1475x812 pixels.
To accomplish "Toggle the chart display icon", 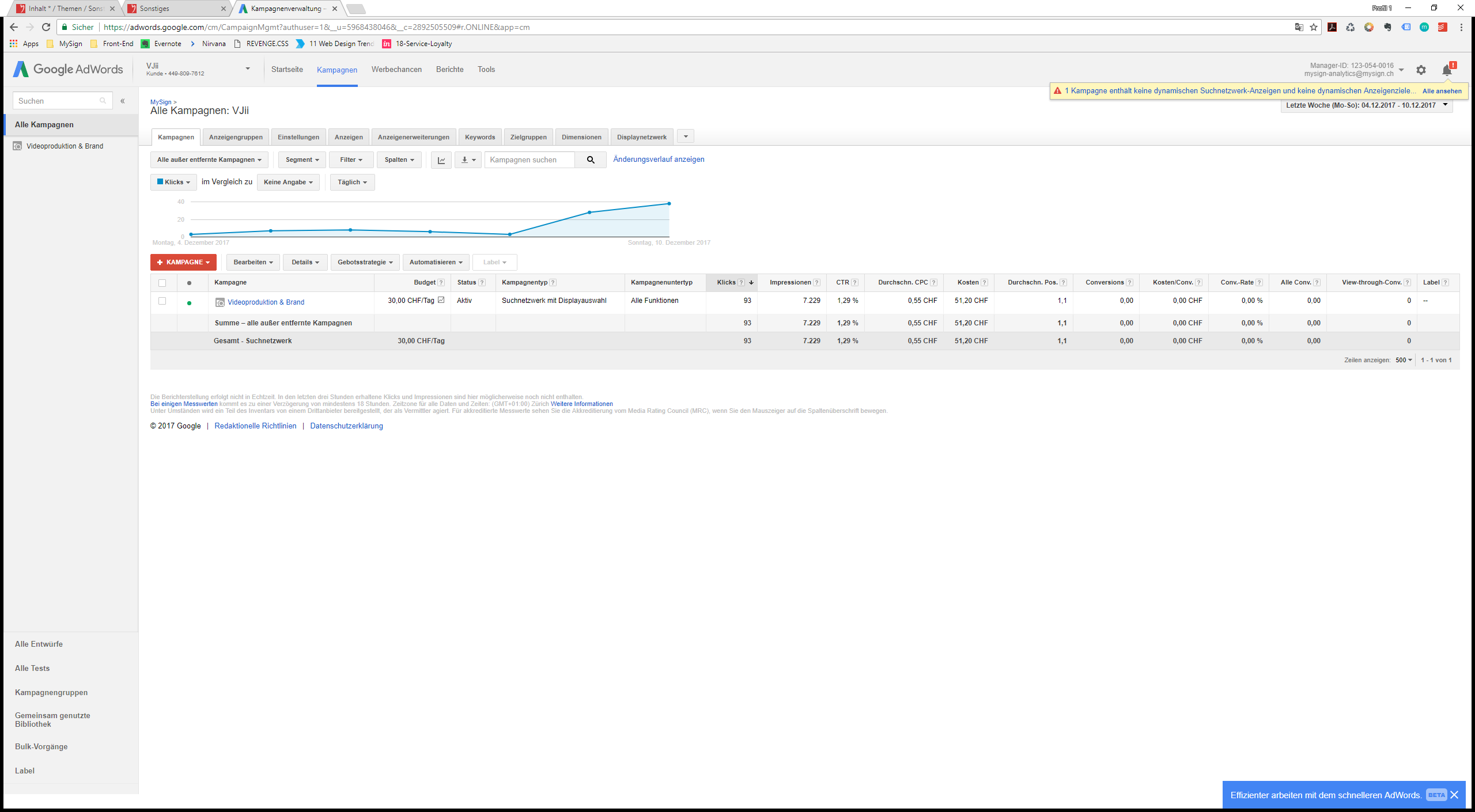I will click(441, 160).
